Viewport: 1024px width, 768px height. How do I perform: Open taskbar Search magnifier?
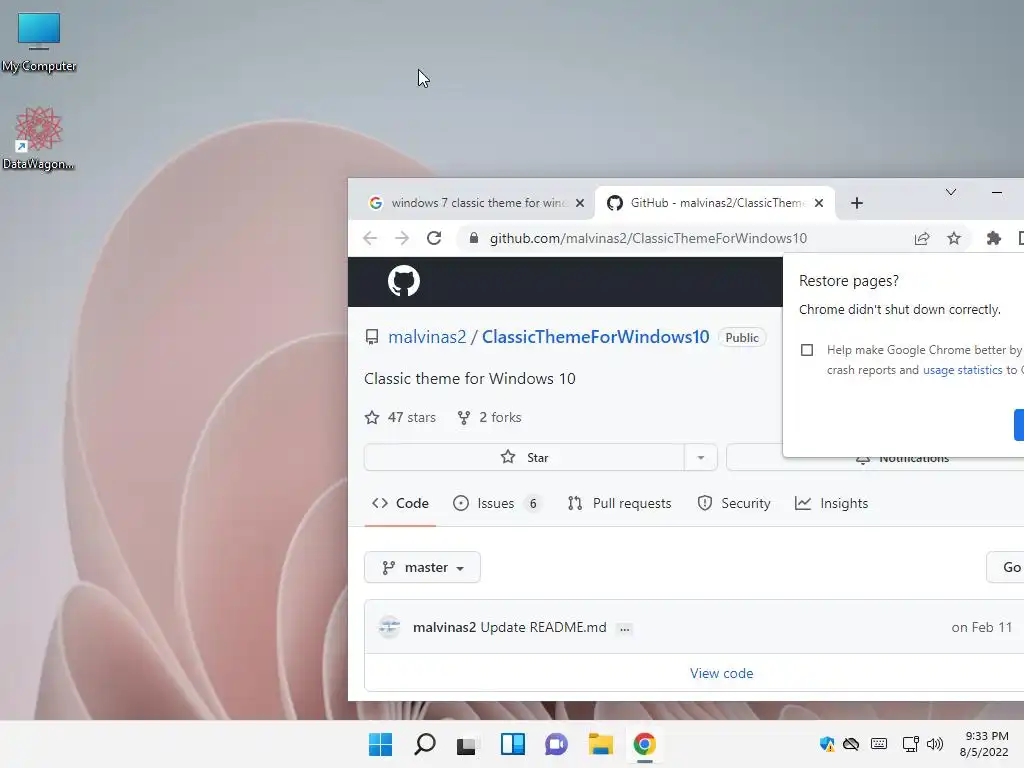[x=424, y=744]
